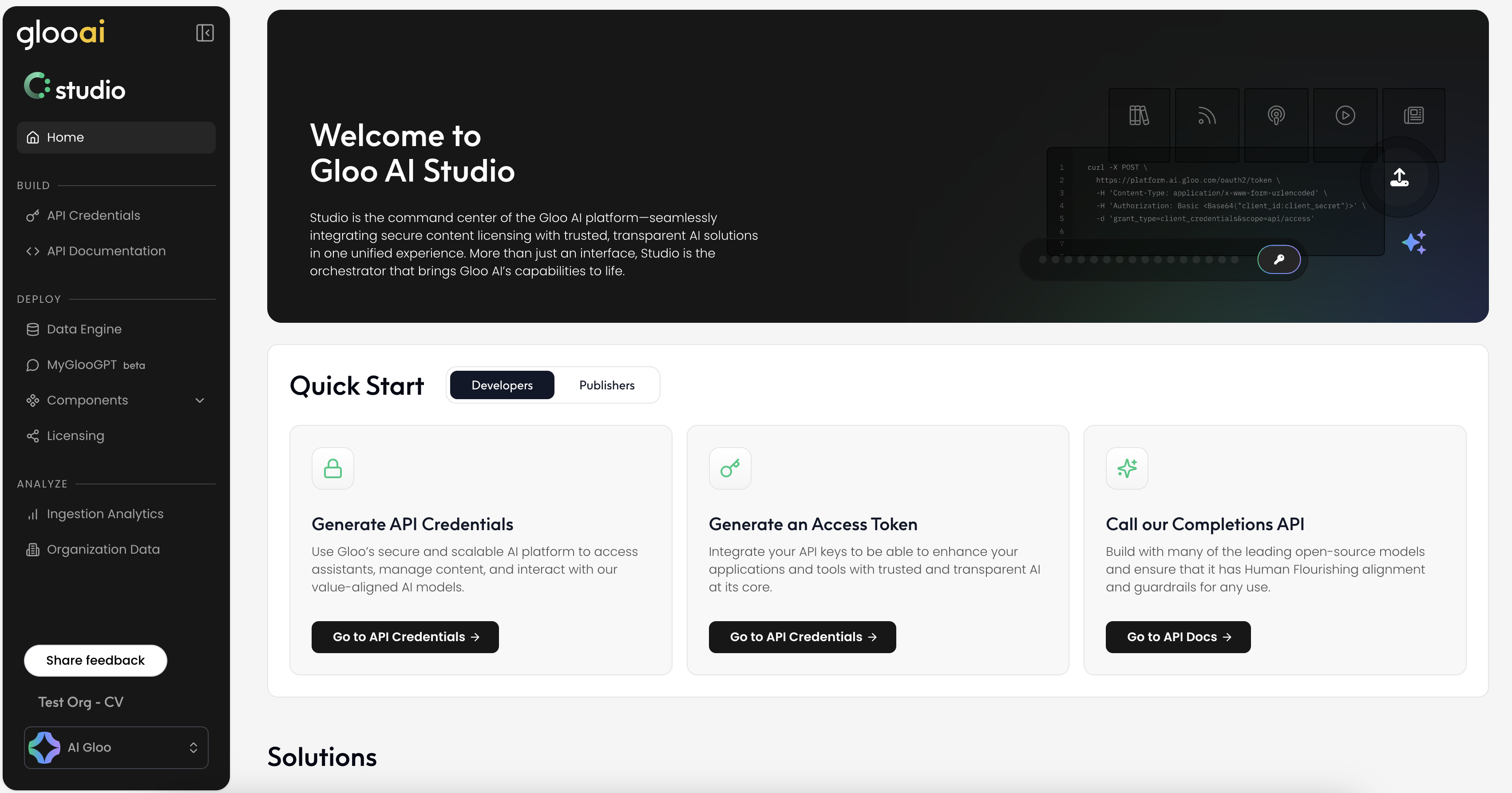
Task: Click the Data Engine database icon
Action: (x=33, y=329)
